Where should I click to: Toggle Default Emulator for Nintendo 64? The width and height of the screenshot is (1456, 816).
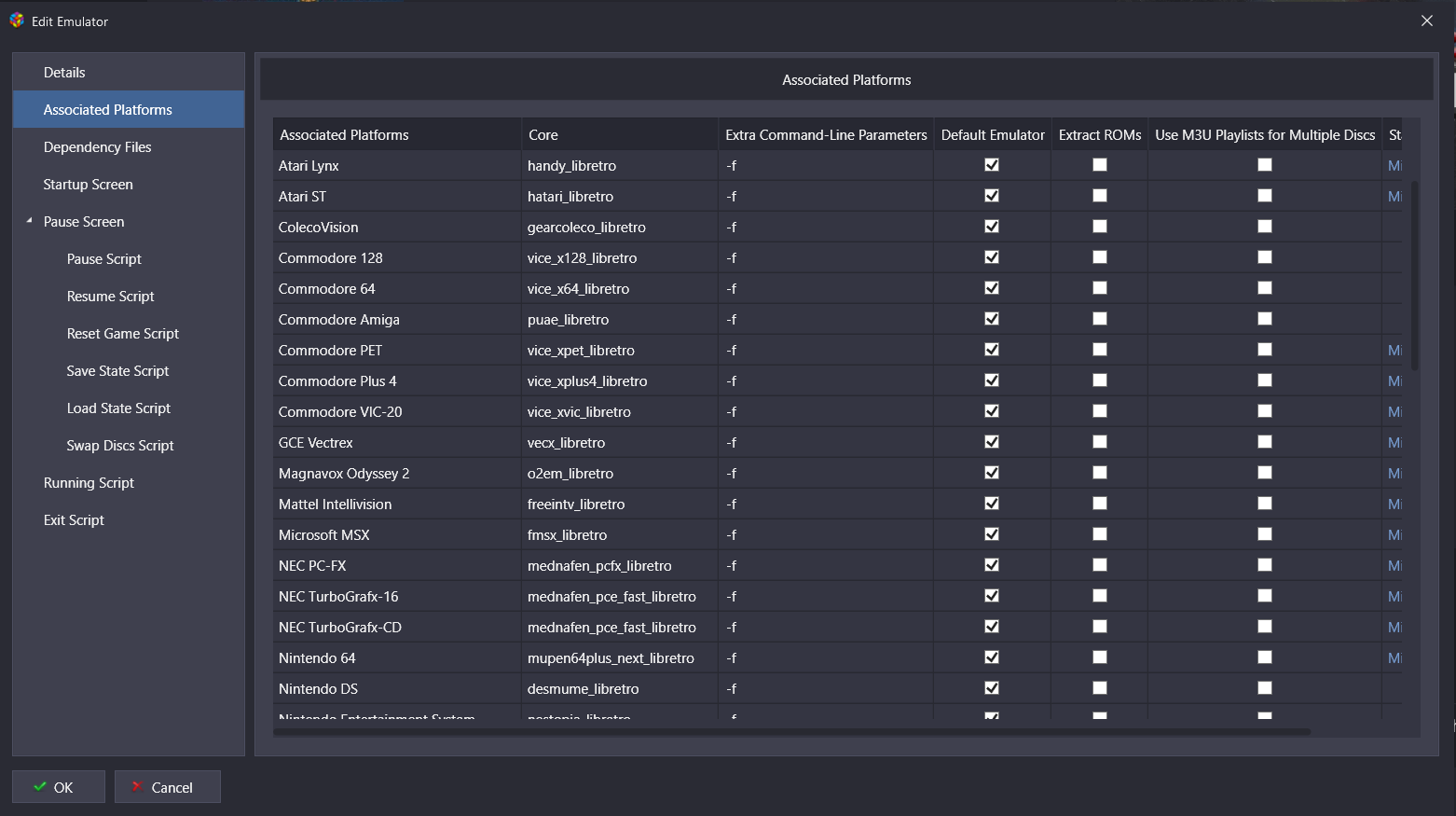[x=992, y=657]
